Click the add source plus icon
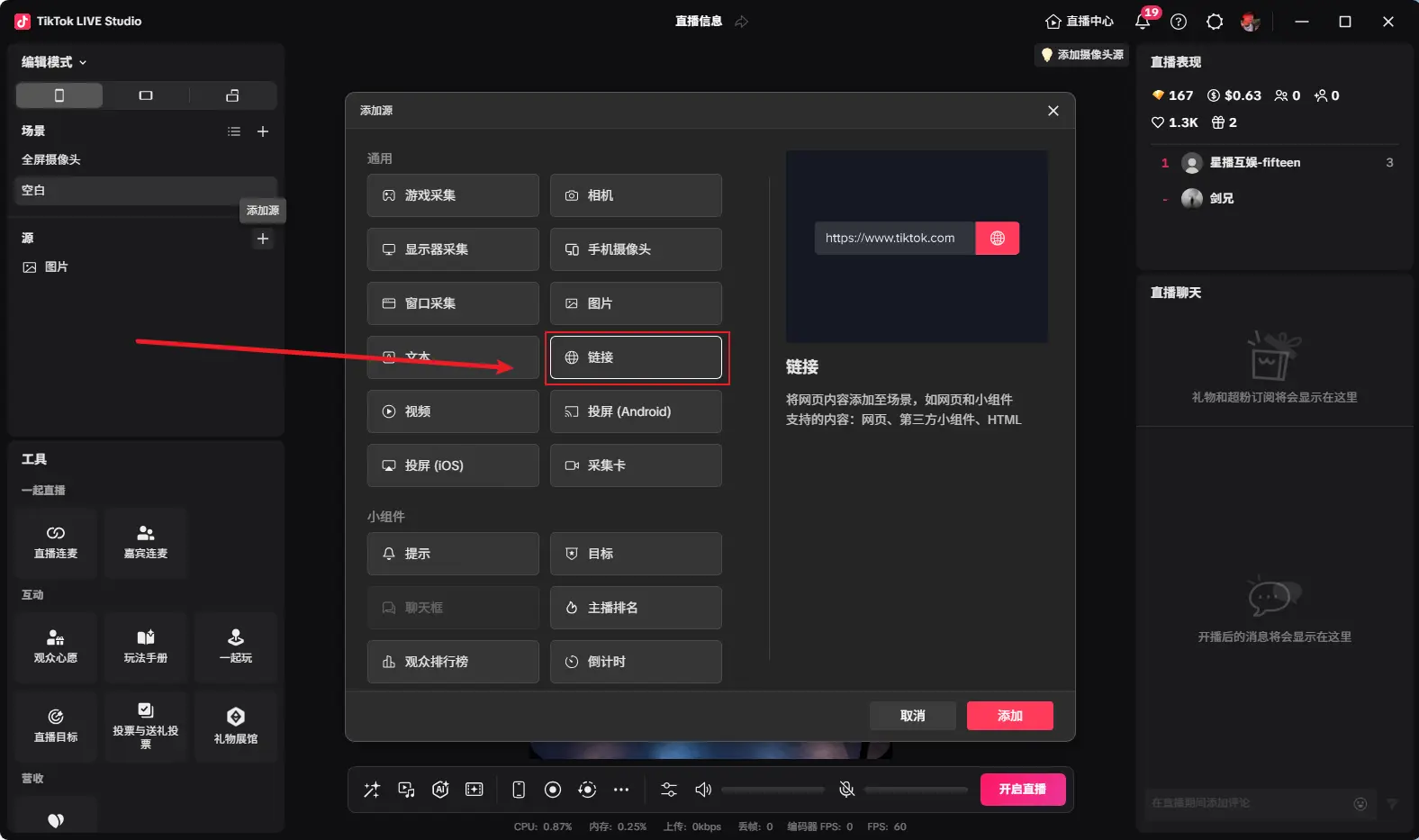 [263, 239]
